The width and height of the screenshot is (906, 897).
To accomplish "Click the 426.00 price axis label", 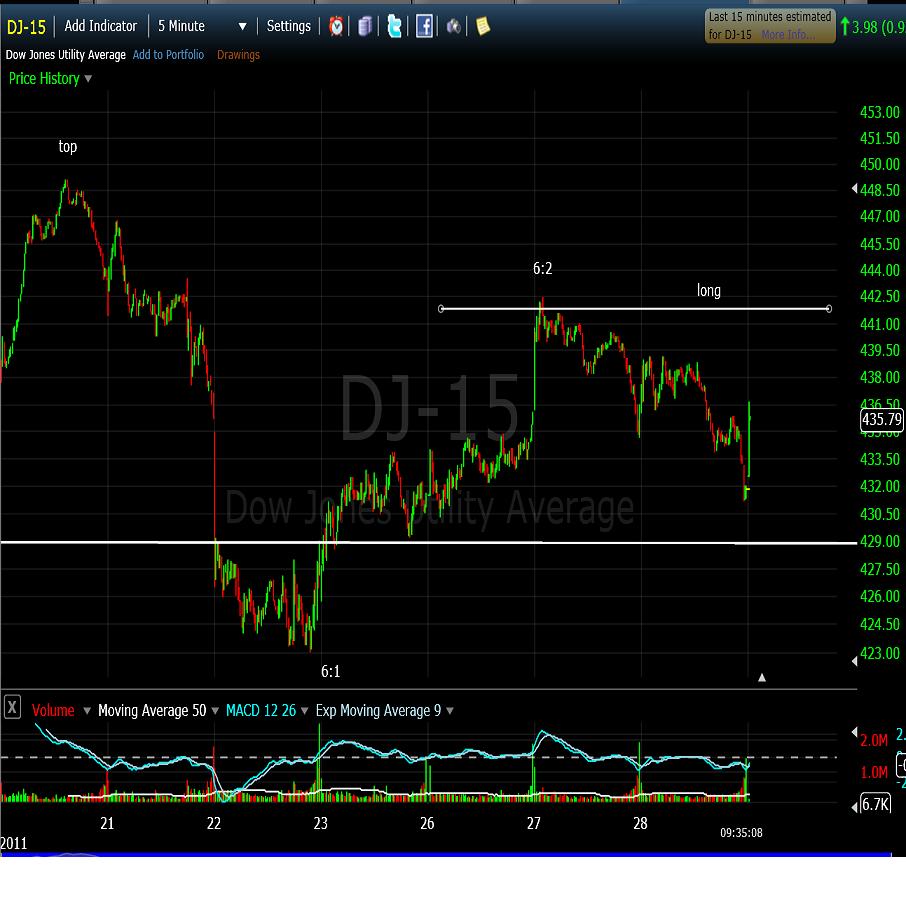I will coord(879,596).
